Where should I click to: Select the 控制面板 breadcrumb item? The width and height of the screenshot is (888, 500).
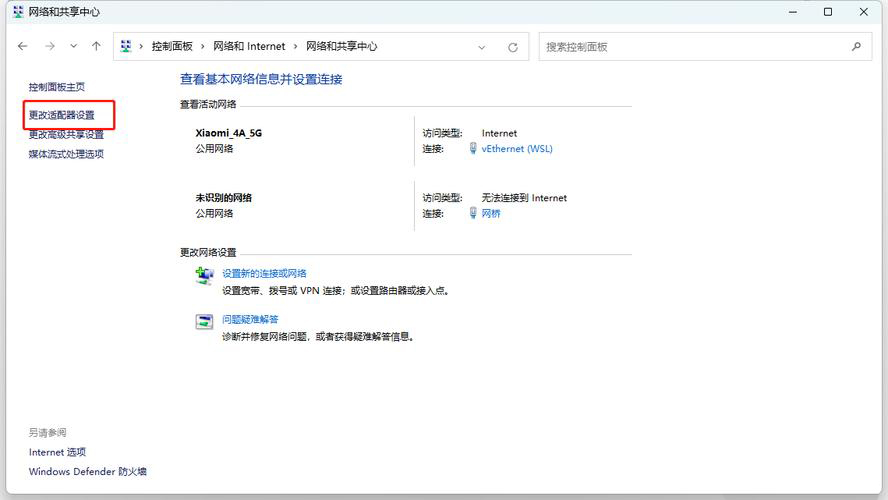point(172,46)
